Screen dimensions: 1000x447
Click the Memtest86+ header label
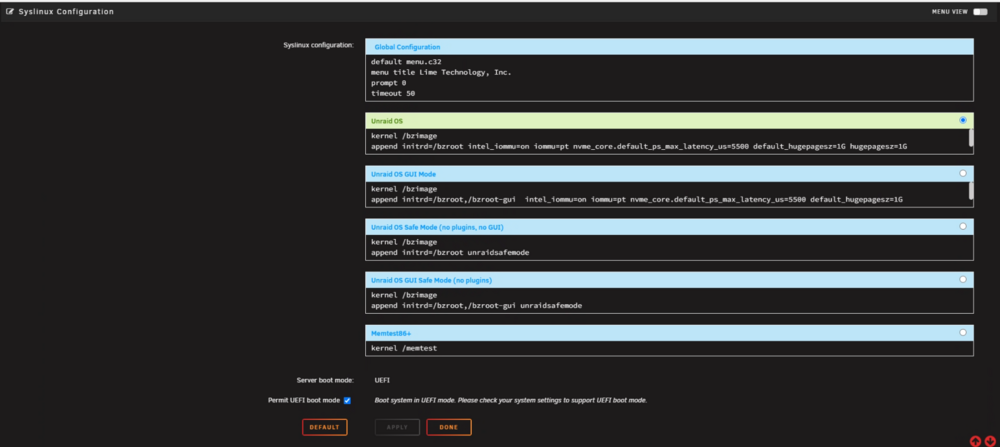coord(391,333)
